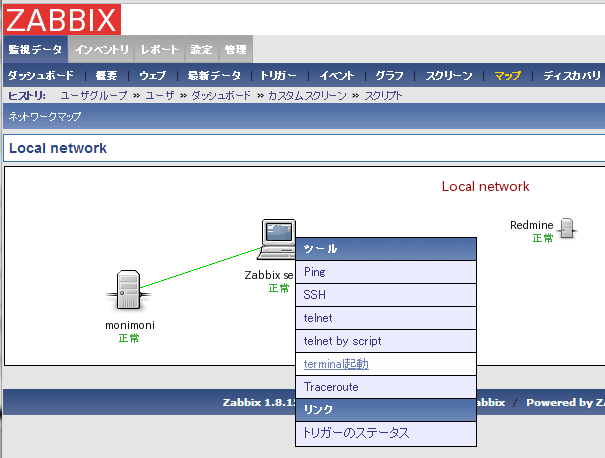Click 正常 status under monimoni
605x458 pixels.
129,338
